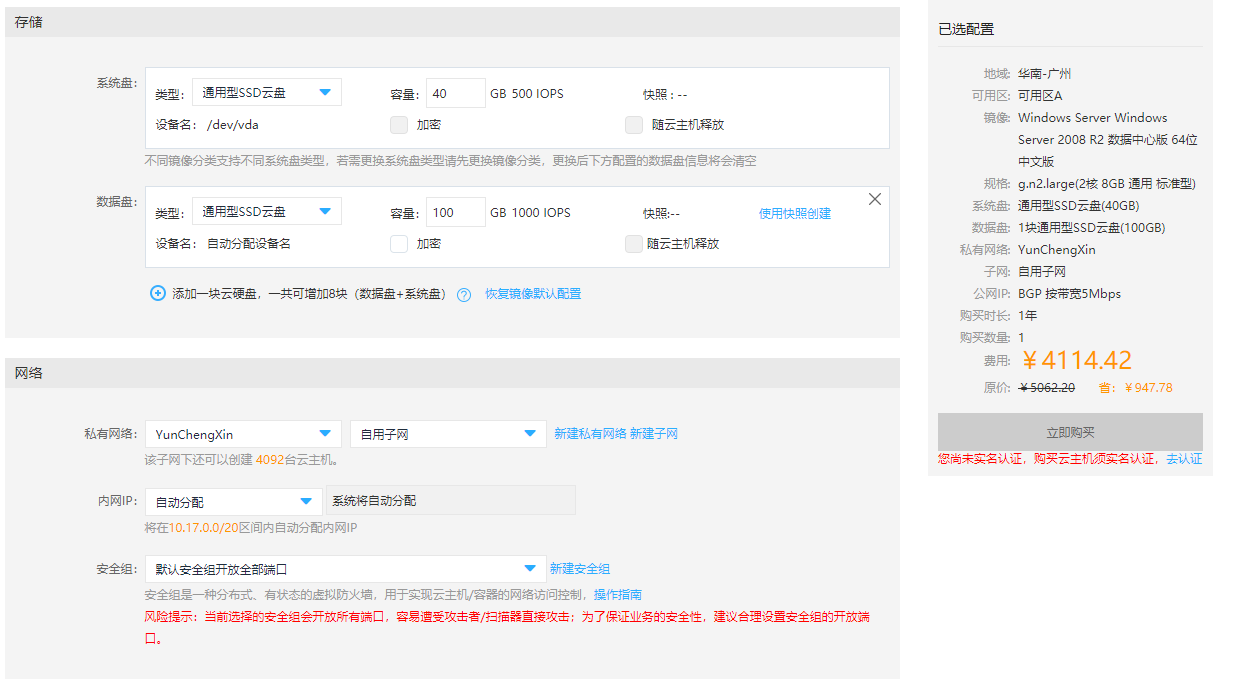
Task: Open internal IP allocation dropdown
Action: (x=234, y=502)
